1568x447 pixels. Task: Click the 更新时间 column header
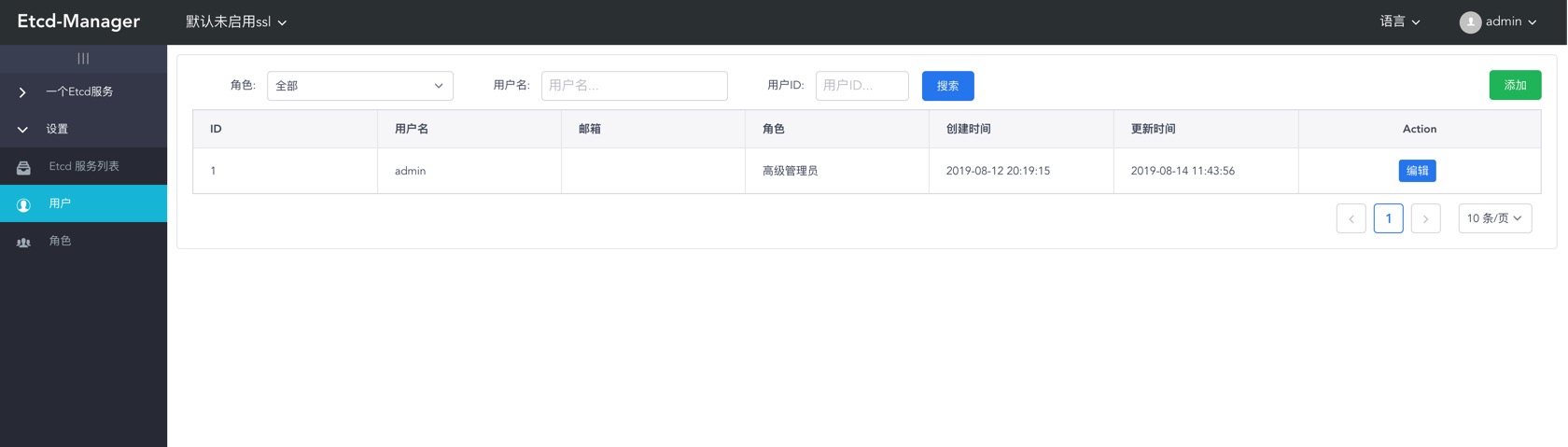coord(1206,129)
